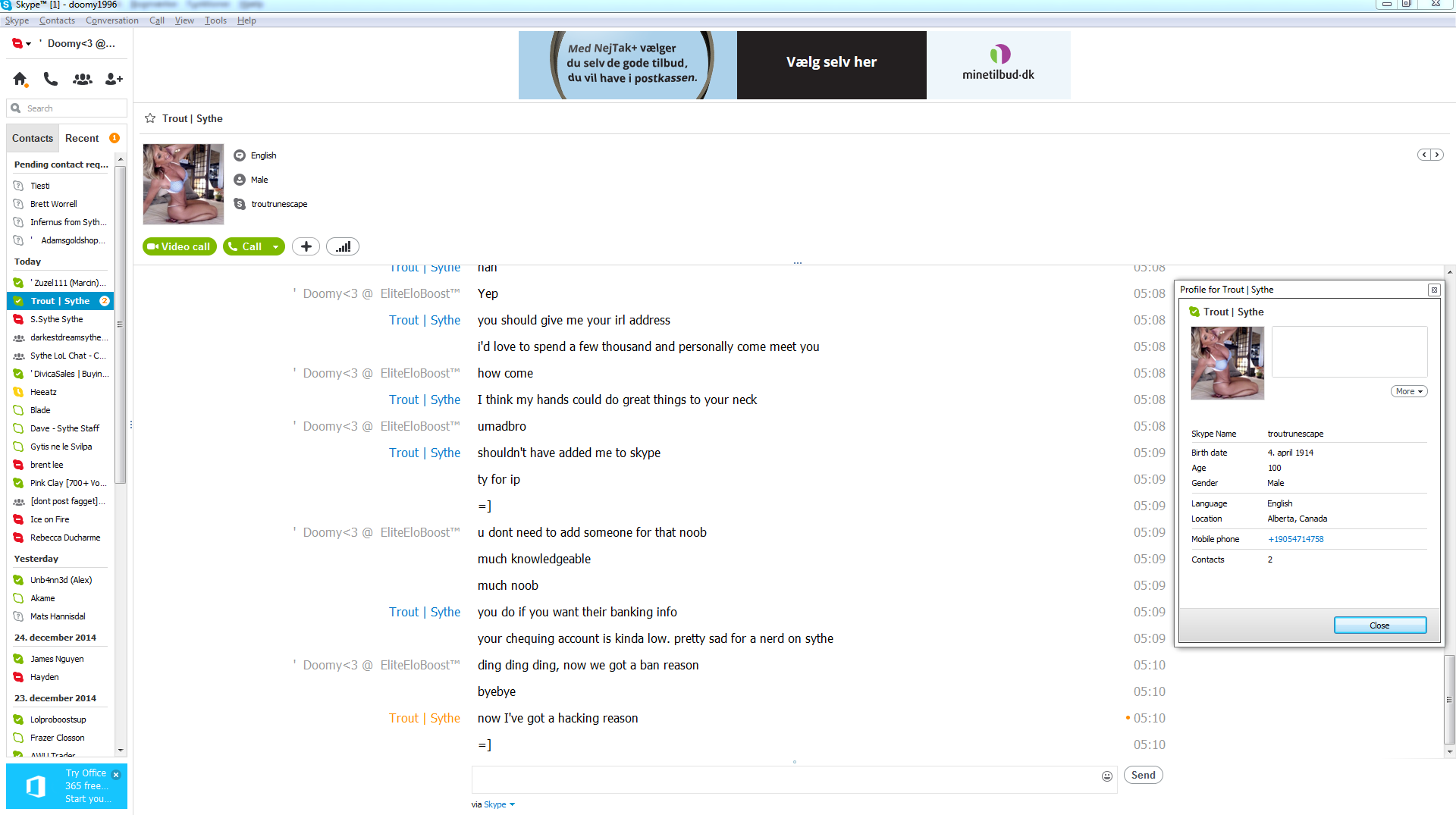Open the status dropdown beside the red status icon

point(29,44)
